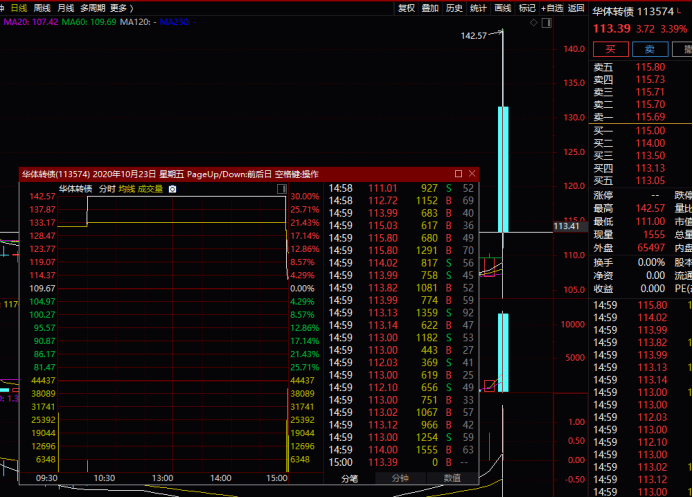693x498 pixels.
Task: Click the 返回 back button
Action: (x=576, y=7)
